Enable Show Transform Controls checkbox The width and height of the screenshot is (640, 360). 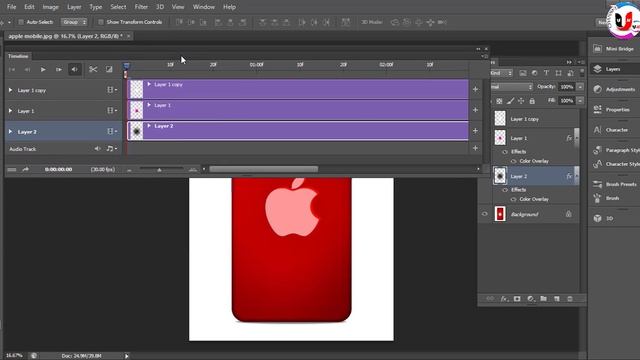tap(101, 22)
